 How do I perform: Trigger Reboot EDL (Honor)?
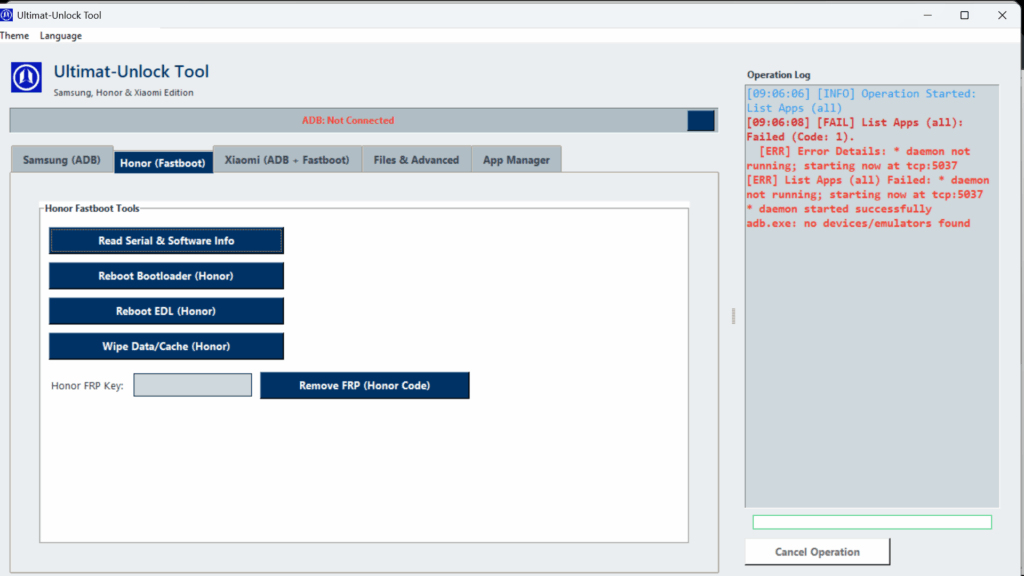coord(166,311)
